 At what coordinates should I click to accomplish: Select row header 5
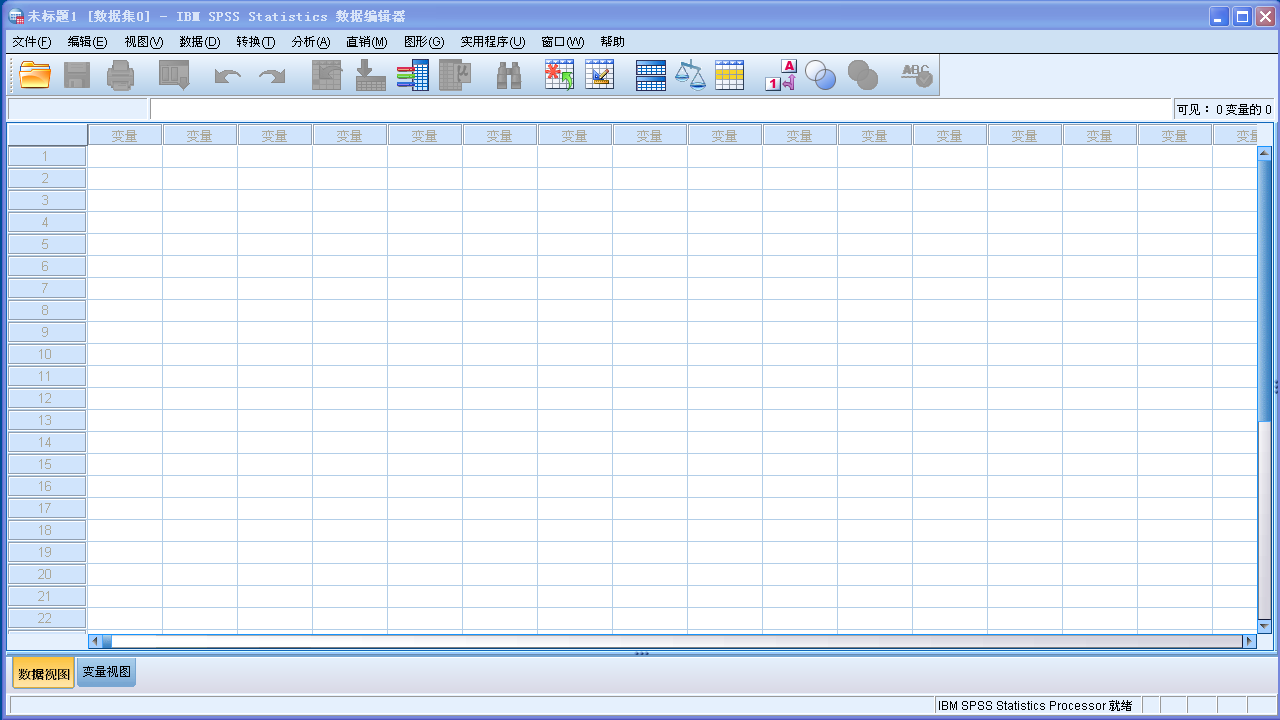(x=47, y=244)
